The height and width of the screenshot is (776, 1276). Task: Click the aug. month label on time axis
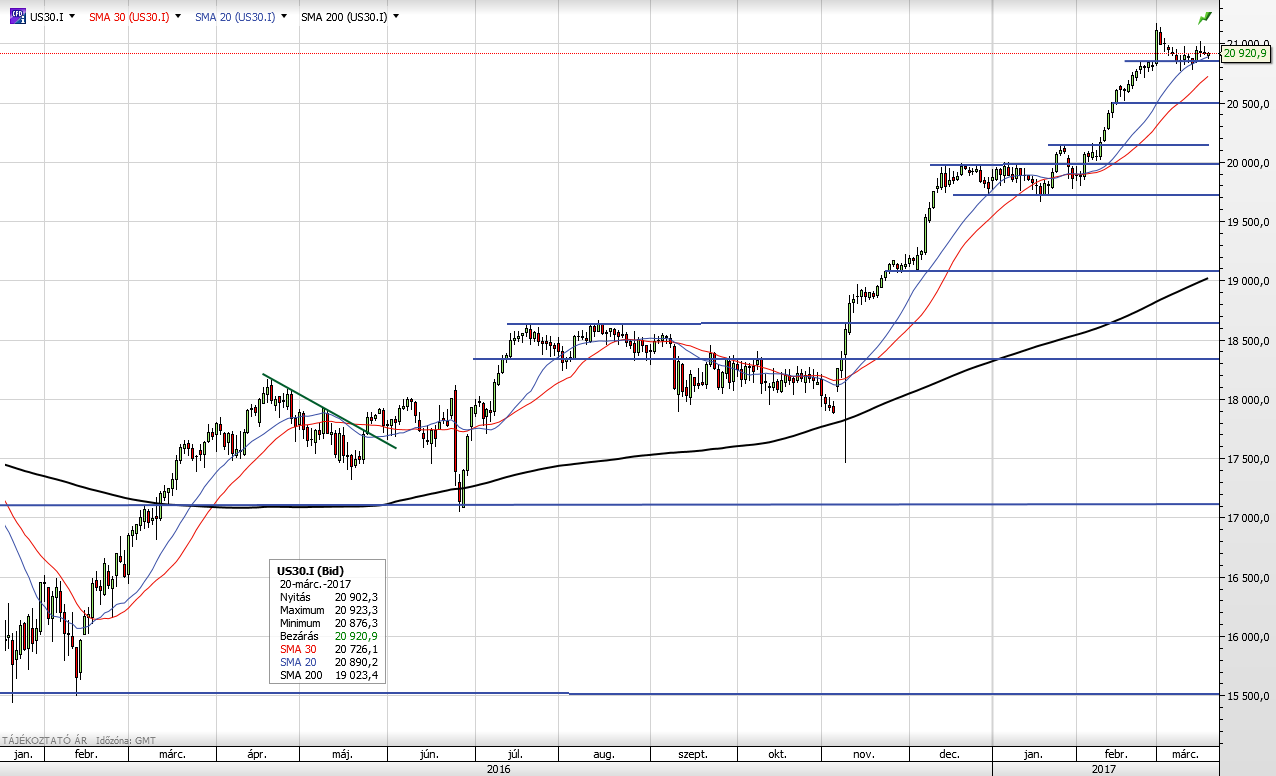[x=604, y=755]
